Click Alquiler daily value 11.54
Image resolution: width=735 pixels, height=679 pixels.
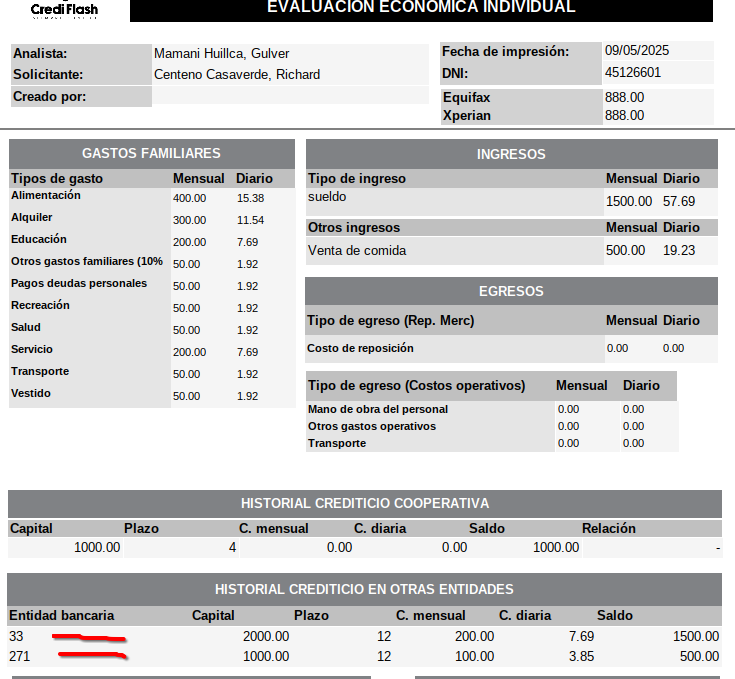pyautogui.click(x=250, y=220)
